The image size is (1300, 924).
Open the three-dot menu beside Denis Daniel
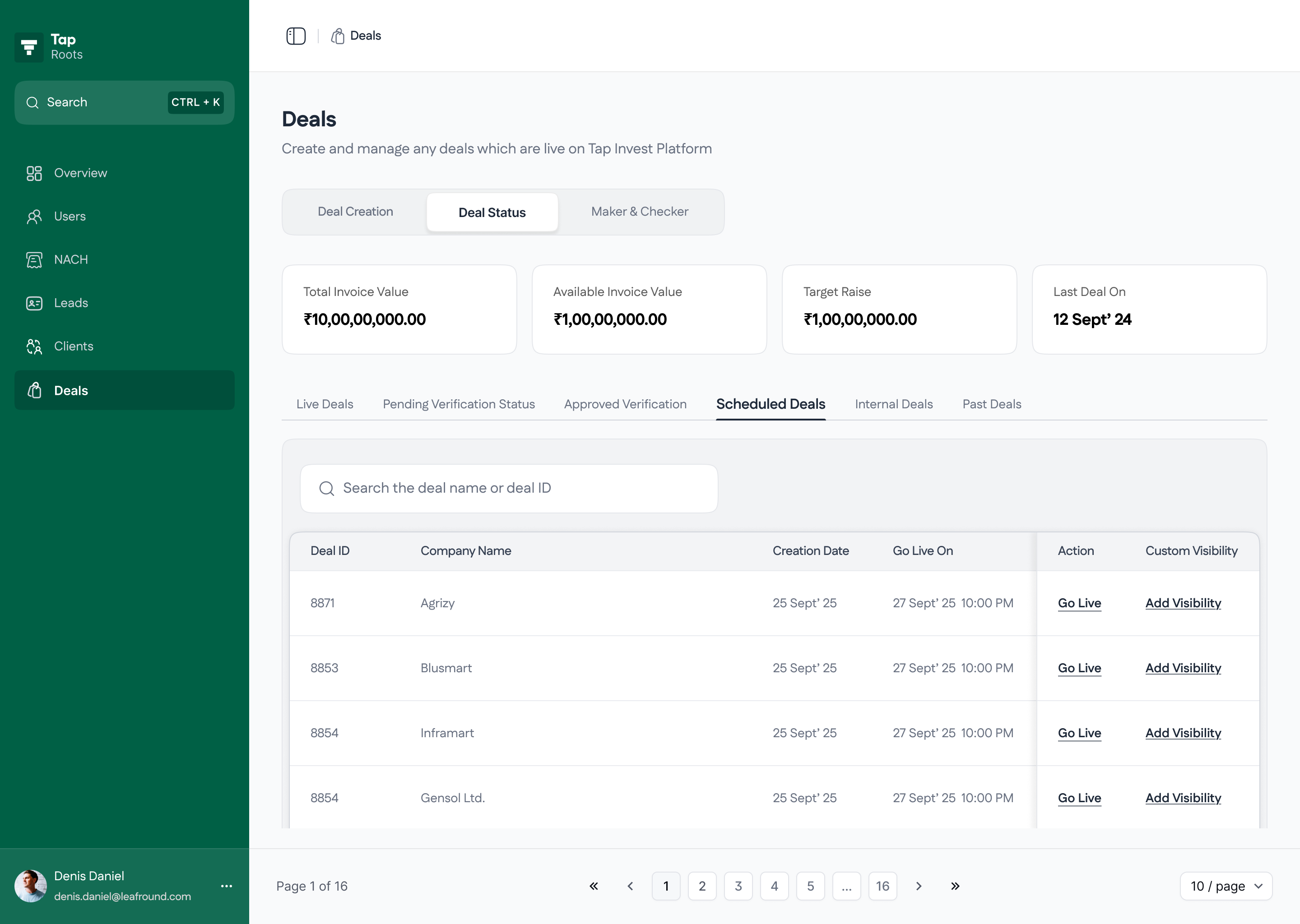(227, 886)
